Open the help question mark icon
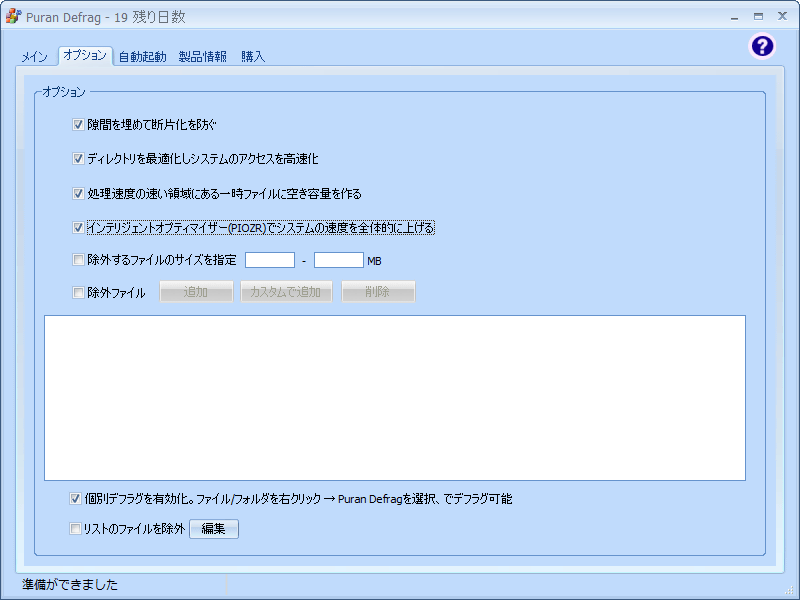 pos(762,46)
